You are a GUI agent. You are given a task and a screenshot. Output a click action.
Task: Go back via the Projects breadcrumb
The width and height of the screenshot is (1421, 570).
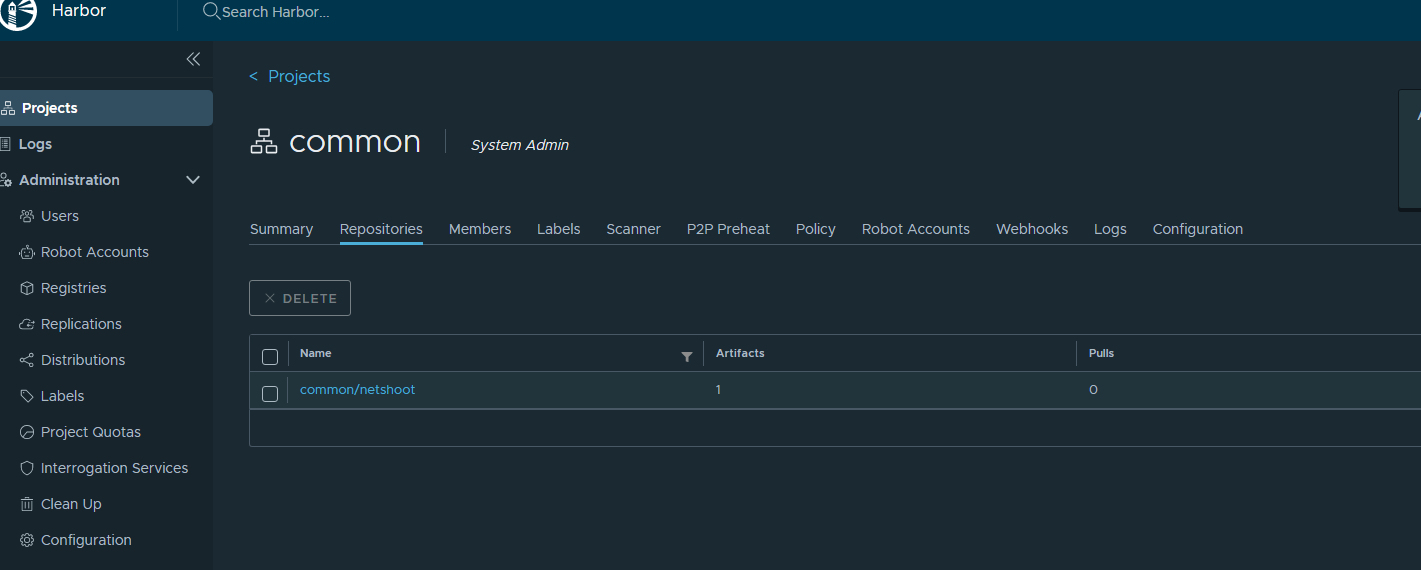click(298, 76)
